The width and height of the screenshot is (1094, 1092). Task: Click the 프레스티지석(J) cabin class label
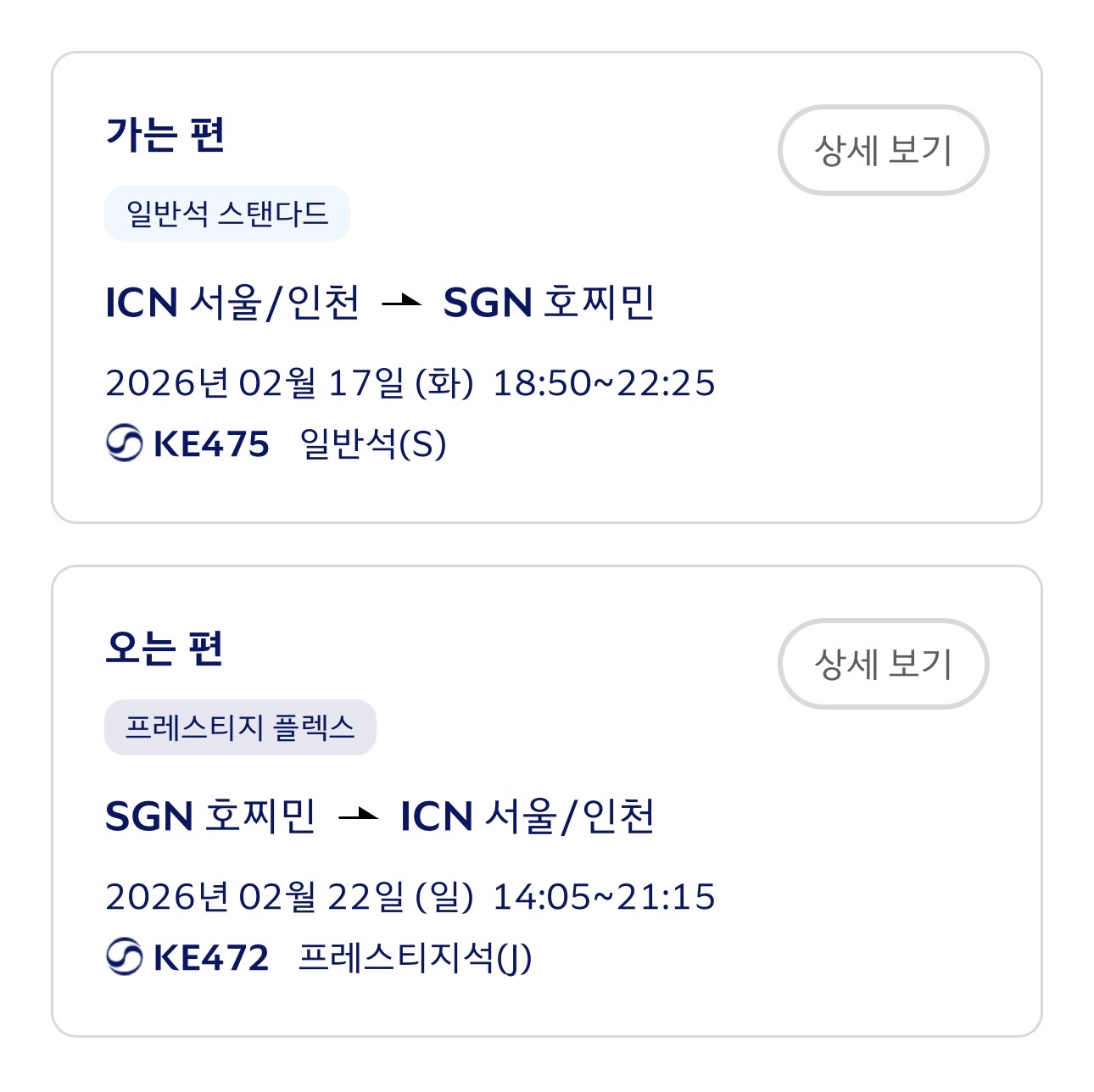(415, 958)
